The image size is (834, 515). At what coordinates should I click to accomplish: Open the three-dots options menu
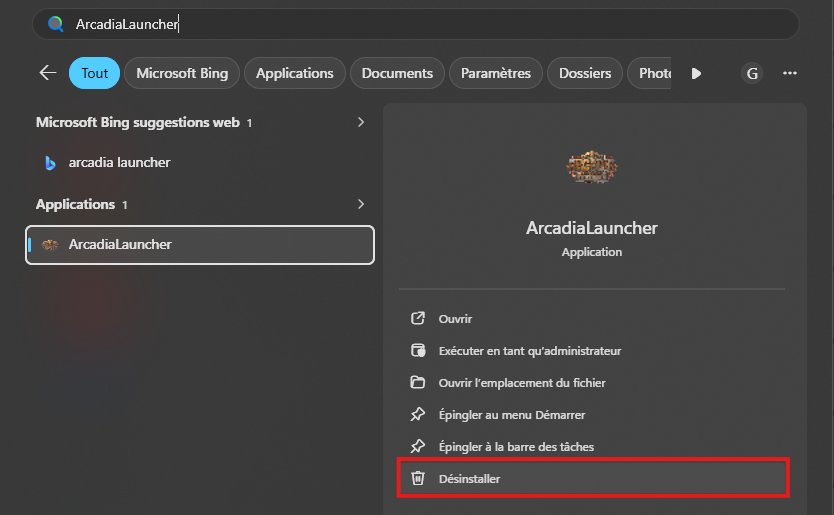click(790, 73)
